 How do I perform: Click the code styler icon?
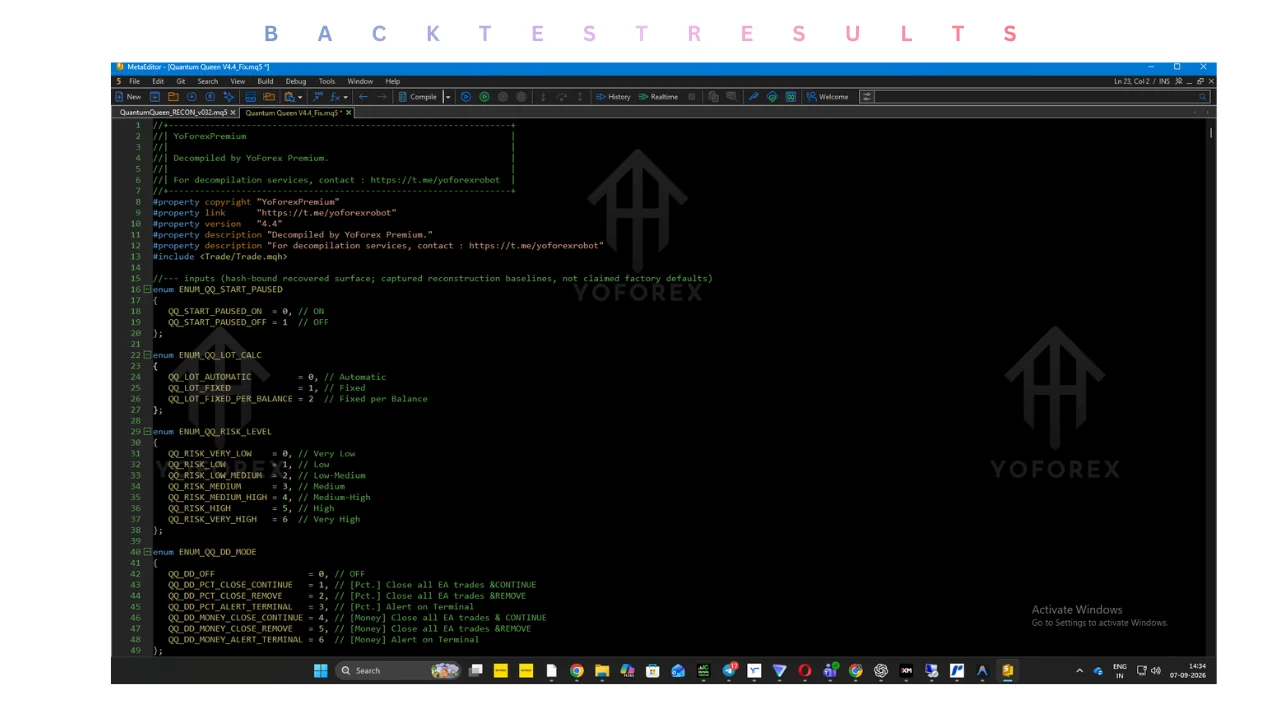(318, 97)
